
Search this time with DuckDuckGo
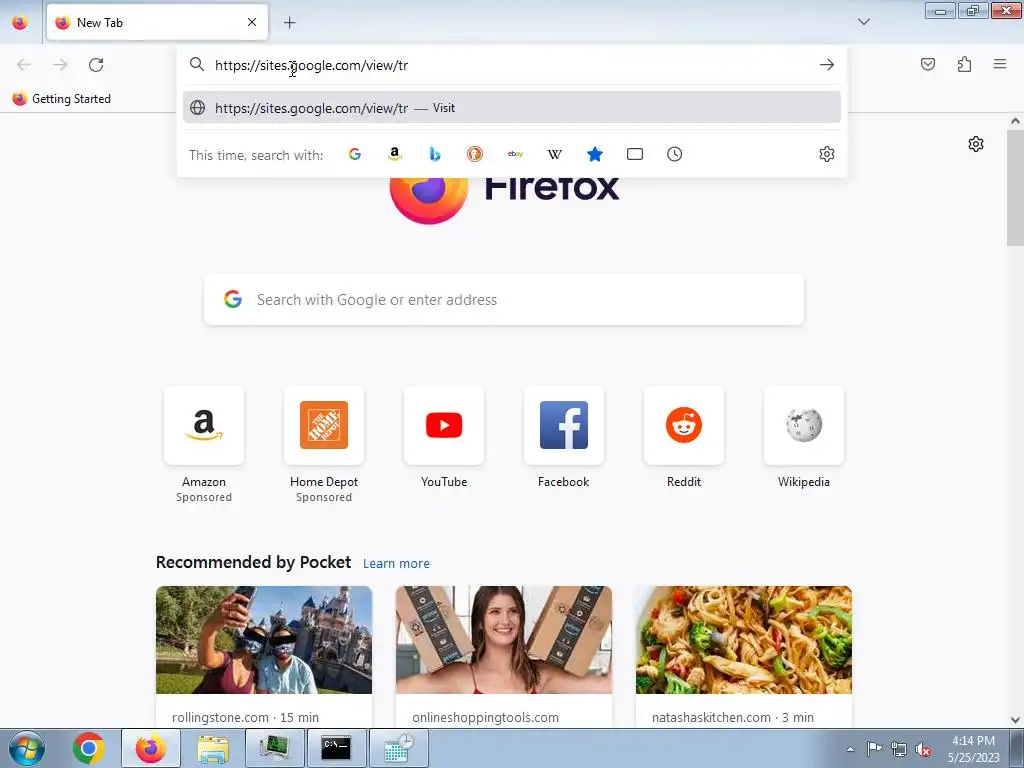[x=475, y=154]
